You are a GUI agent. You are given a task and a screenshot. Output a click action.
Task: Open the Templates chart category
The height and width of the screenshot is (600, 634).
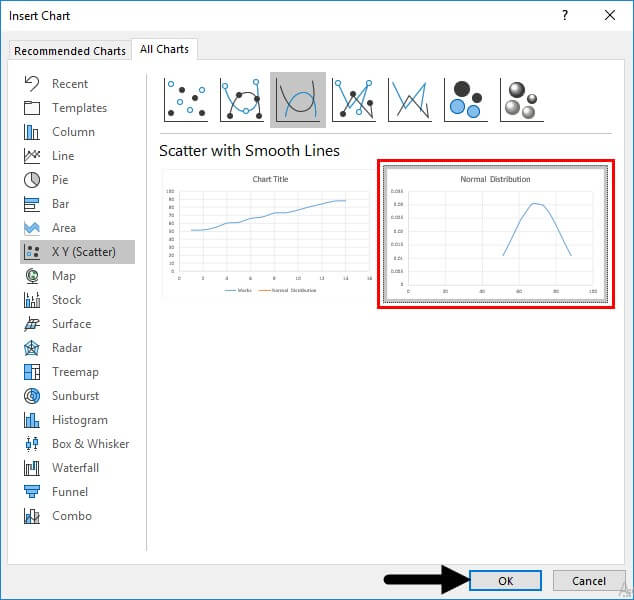coord(77,108)
